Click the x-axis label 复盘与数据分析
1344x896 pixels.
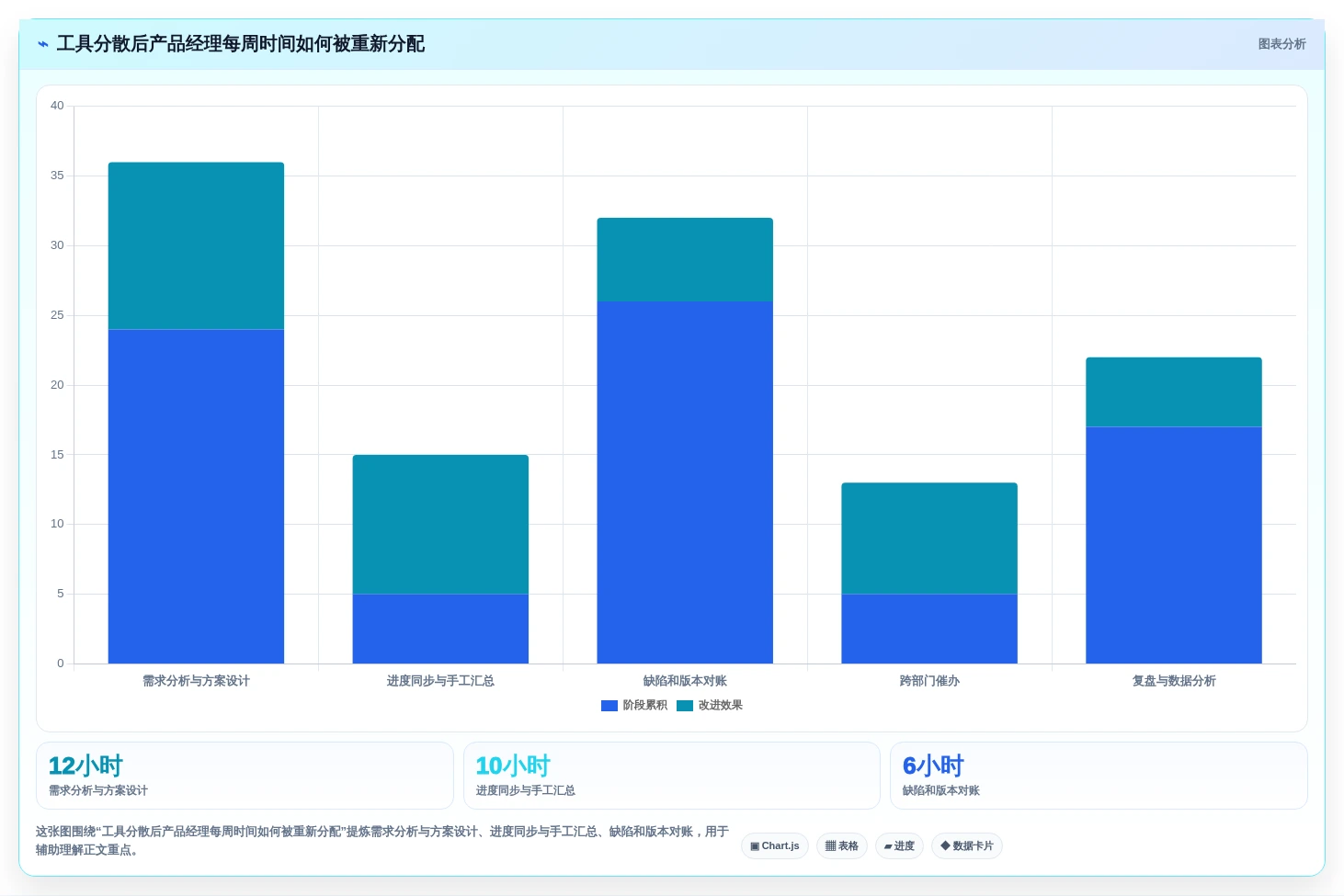(1174, 681)
